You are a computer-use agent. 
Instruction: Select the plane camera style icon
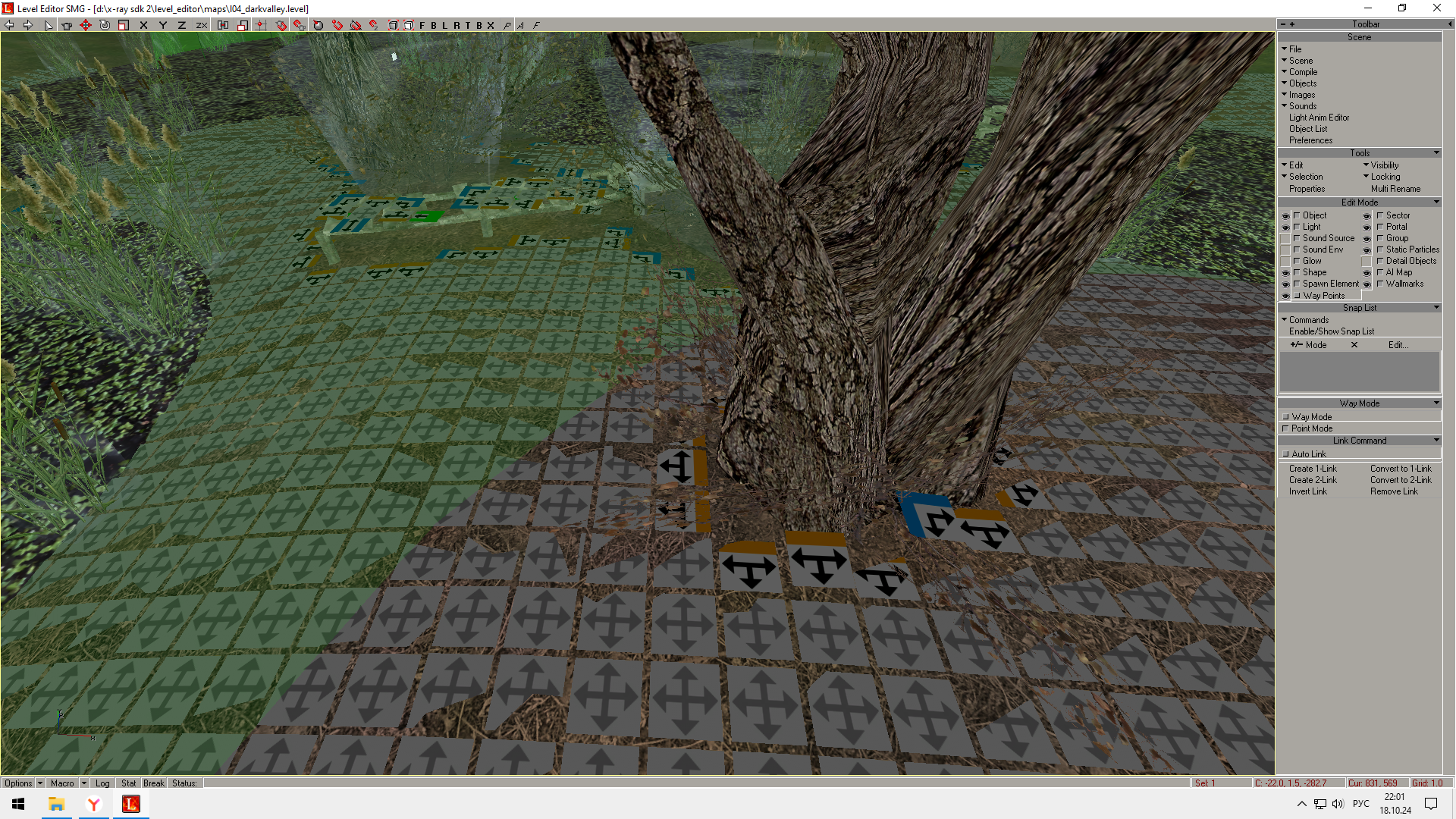click(507, 25)
